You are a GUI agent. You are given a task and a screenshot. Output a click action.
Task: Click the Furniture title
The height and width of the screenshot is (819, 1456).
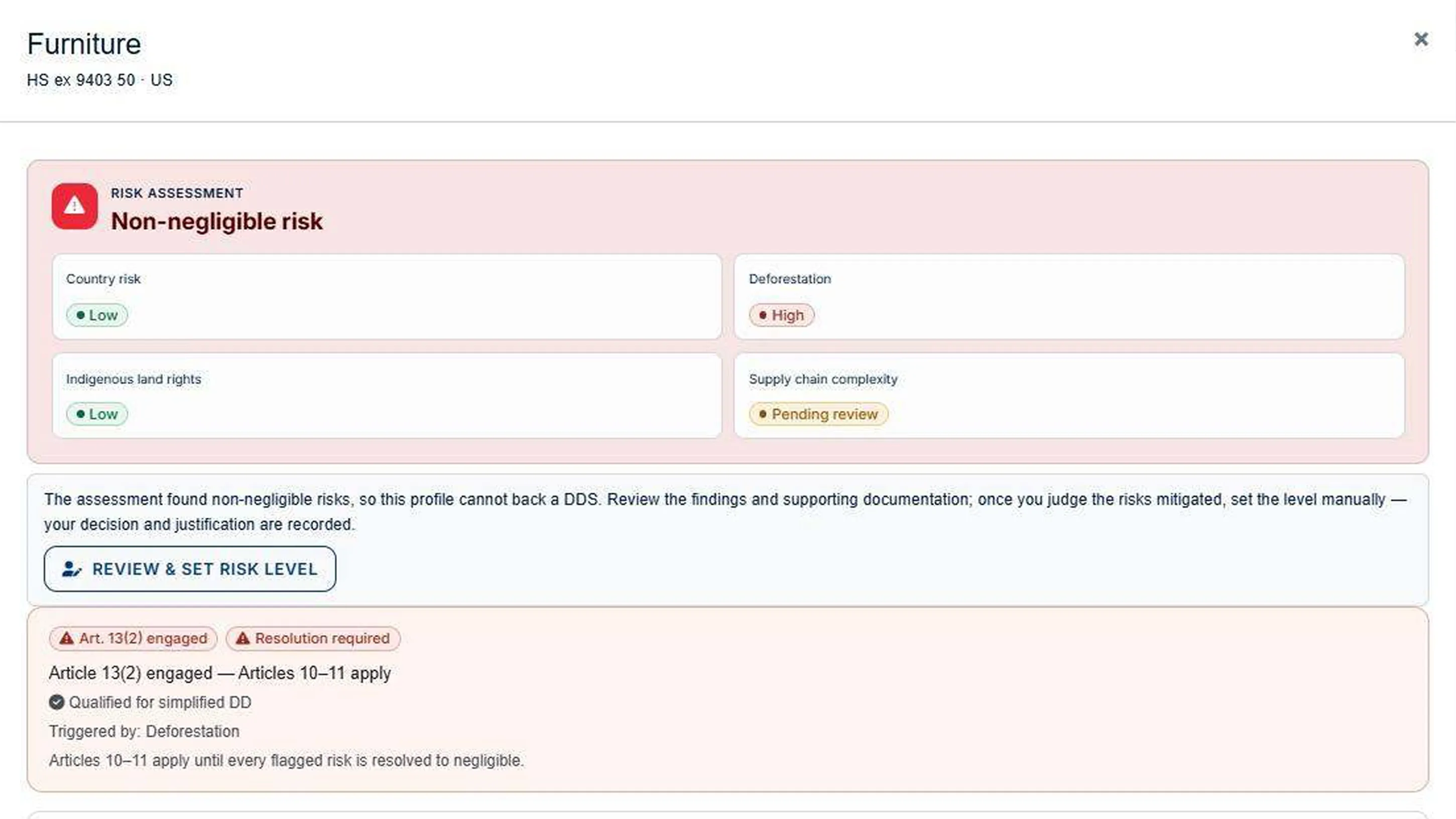(84, 44)
